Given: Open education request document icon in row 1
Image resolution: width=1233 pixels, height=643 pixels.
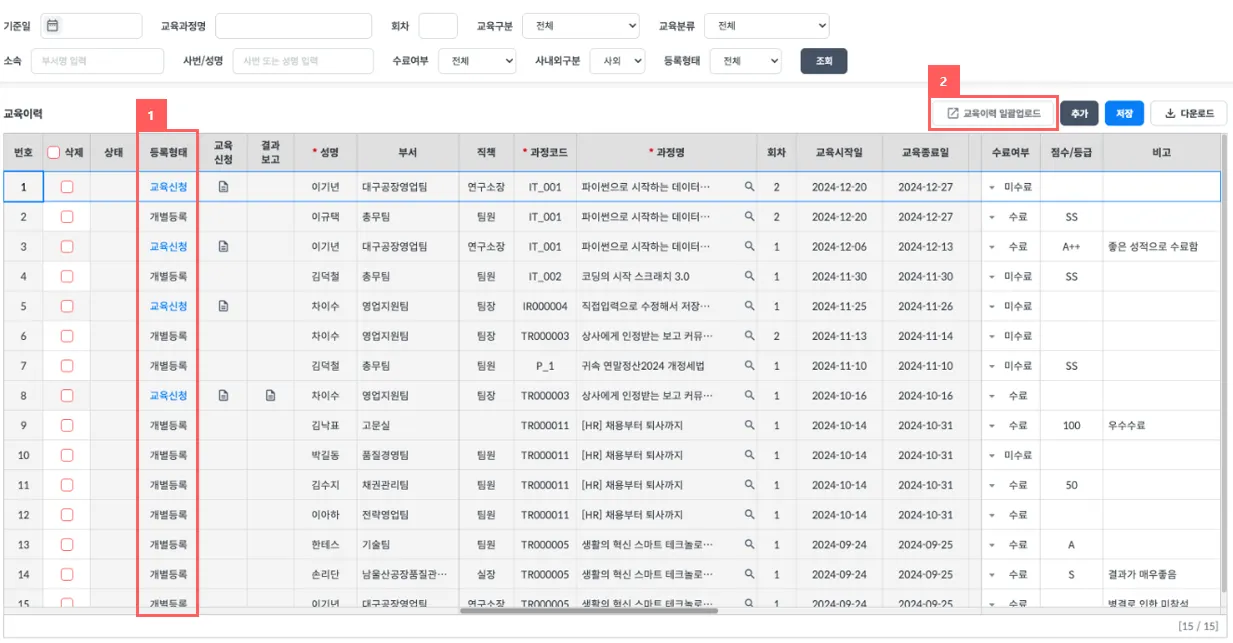Looking at the screenshot, I should pos(223,186).
